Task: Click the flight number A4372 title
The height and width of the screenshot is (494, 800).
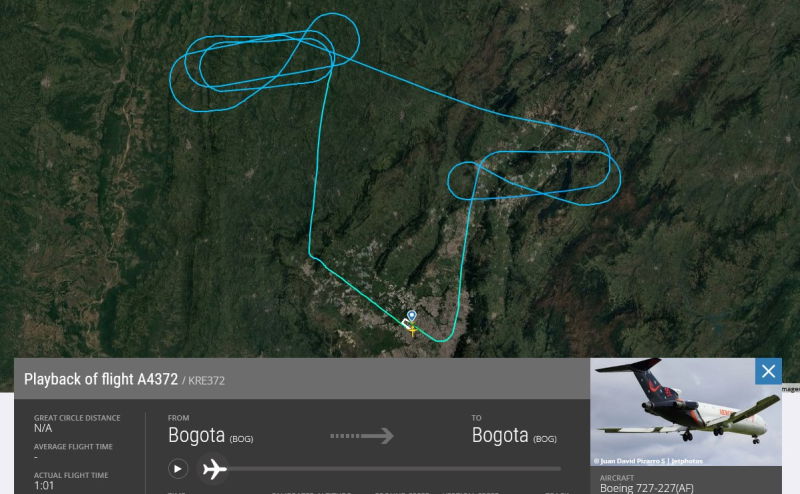Action: click(157, 379)
